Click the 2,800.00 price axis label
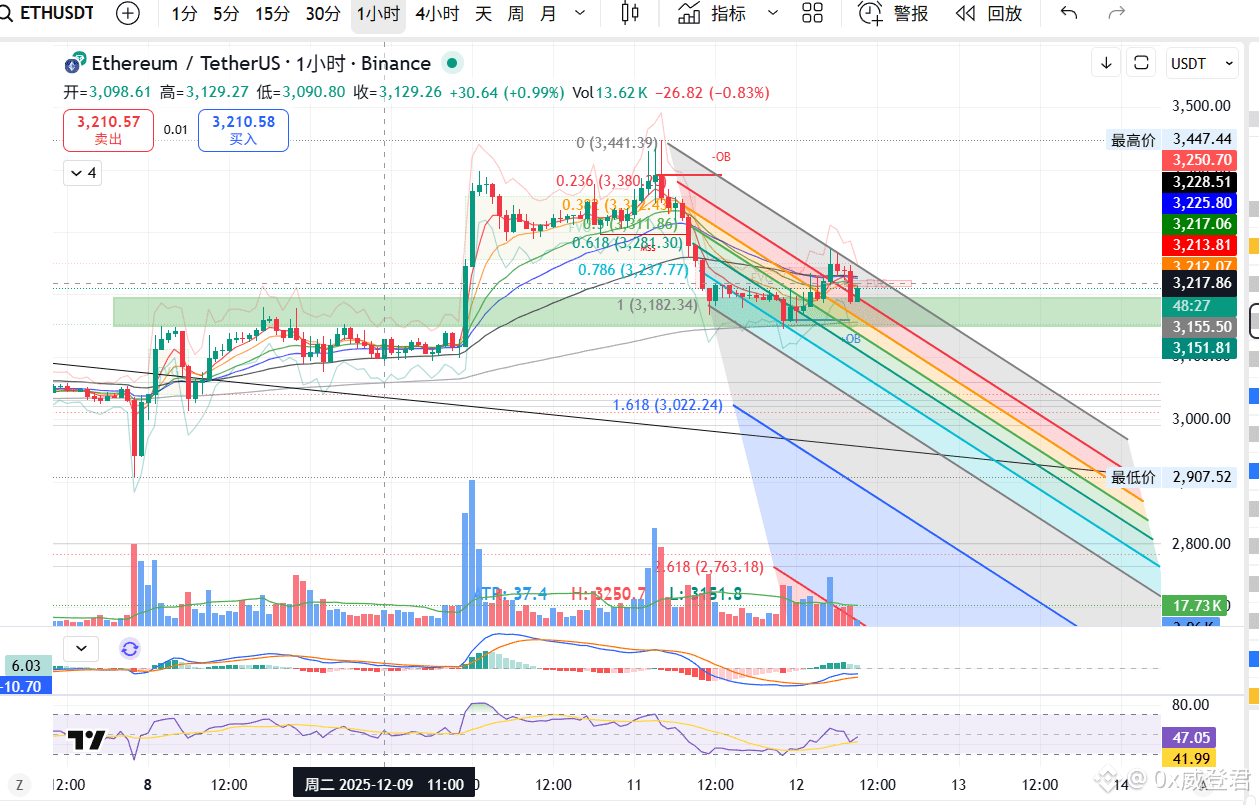 pos(1201,544)
